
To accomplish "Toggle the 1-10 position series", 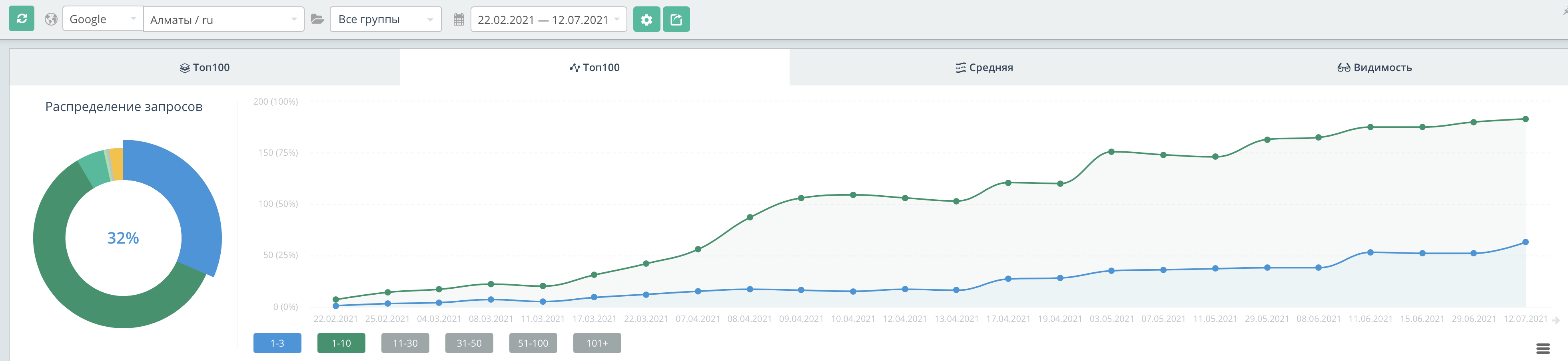I will 341,343.
